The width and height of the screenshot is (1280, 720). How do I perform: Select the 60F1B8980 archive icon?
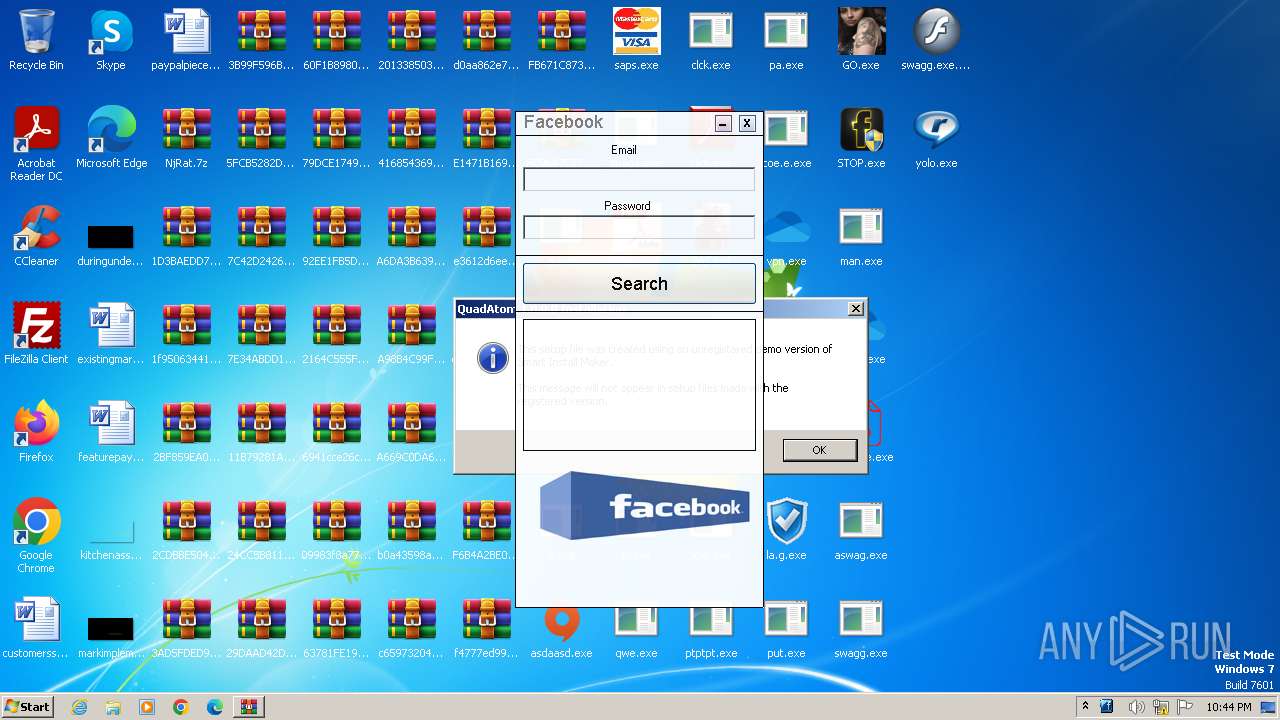pos(336,40)
